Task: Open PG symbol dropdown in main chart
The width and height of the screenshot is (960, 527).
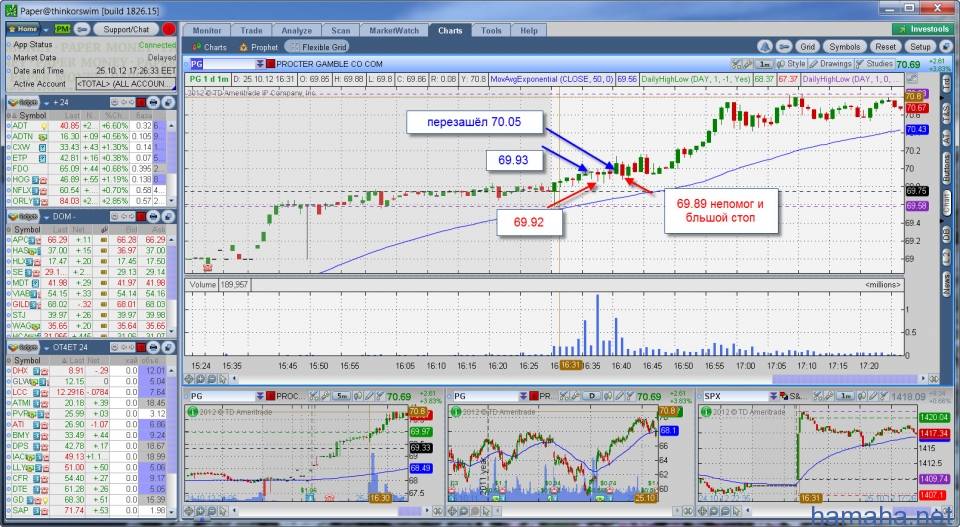Action: pyautogui.click(x=260, y=64)
